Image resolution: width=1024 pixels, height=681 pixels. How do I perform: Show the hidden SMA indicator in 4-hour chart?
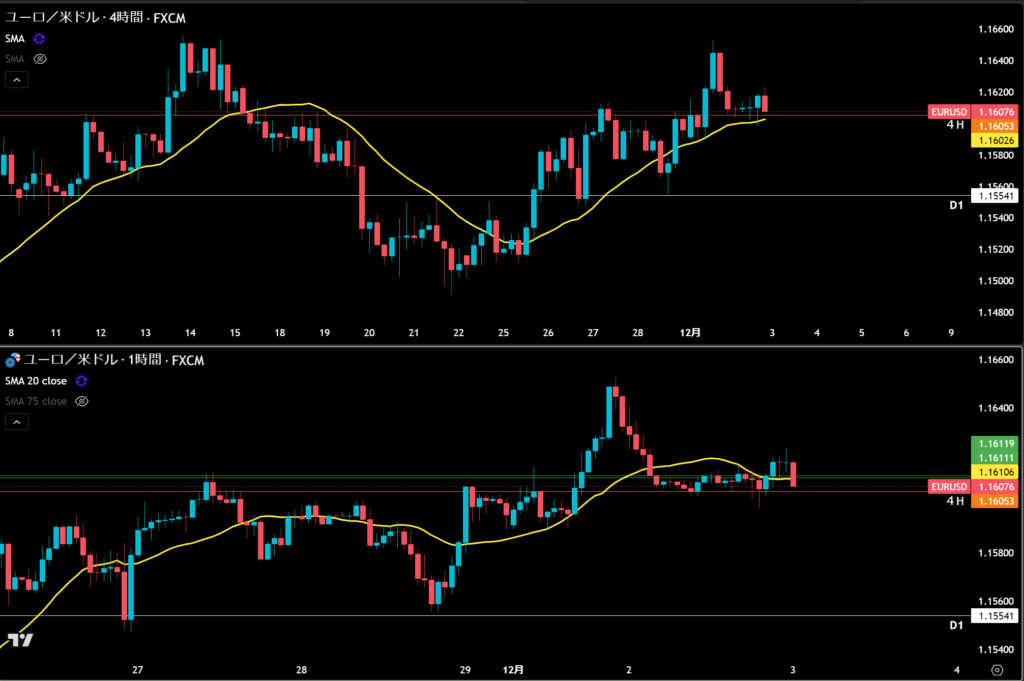40,59
